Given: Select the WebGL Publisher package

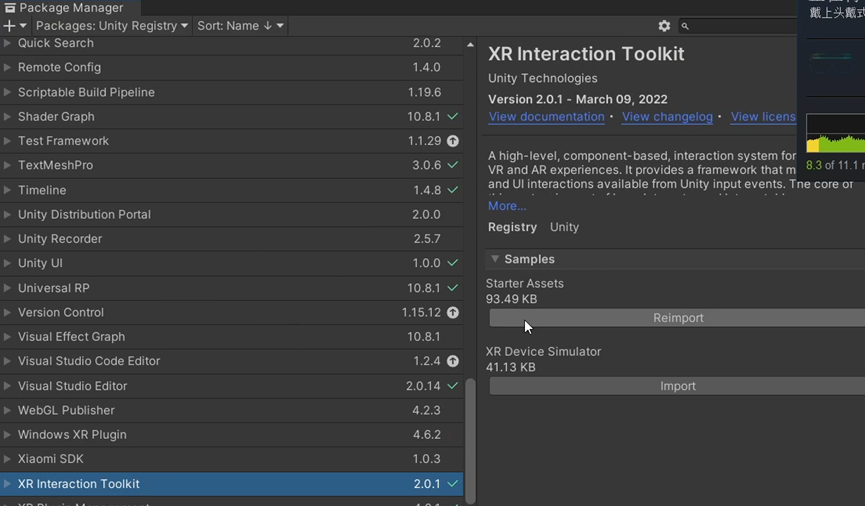Looking at the screenshot, I should [232, 411].
